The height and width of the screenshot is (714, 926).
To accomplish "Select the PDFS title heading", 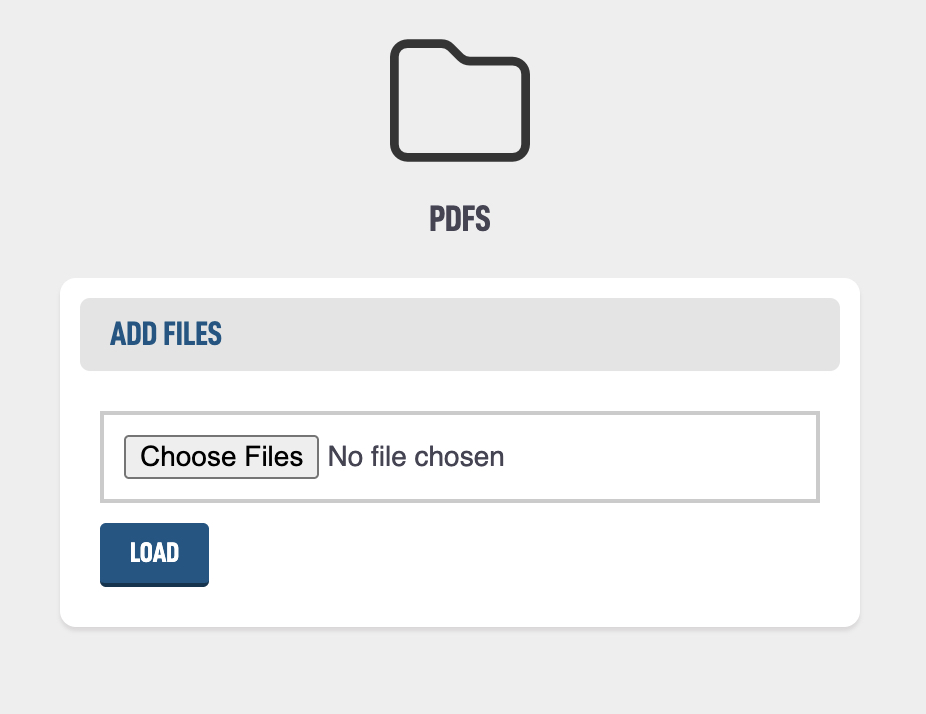I will point(459,219).
